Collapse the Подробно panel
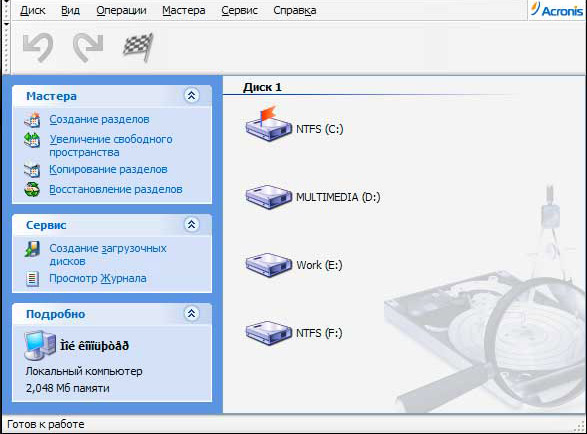The height and width of the screenshot is (434, 587). coord(191,313)
